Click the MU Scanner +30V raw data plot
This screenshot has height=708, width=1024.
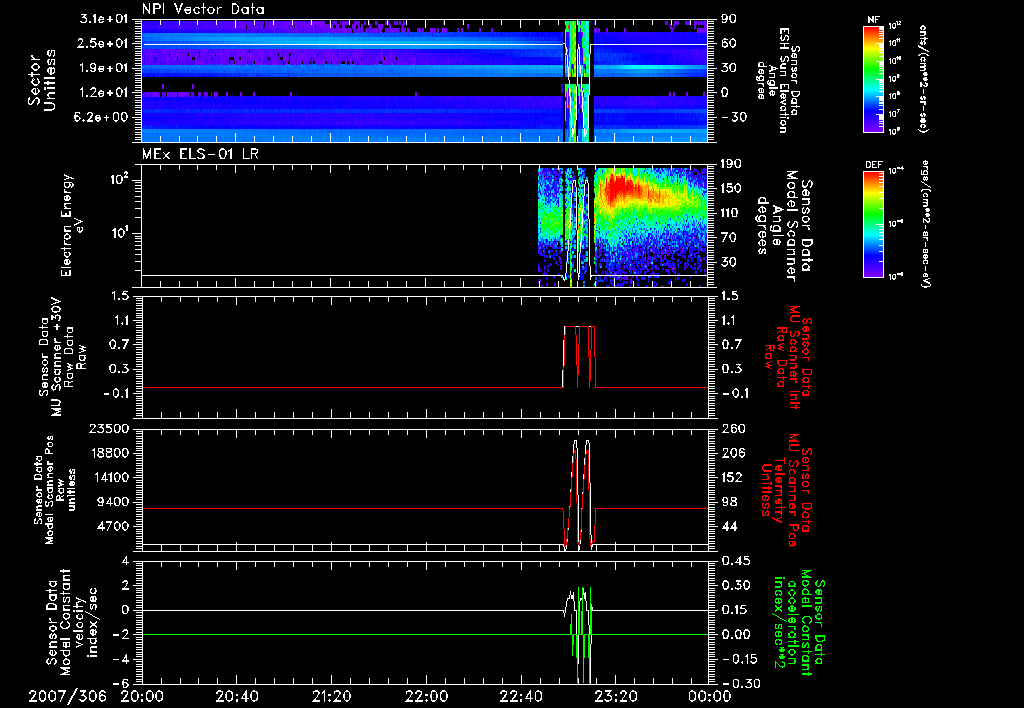(x=424, y=357)
